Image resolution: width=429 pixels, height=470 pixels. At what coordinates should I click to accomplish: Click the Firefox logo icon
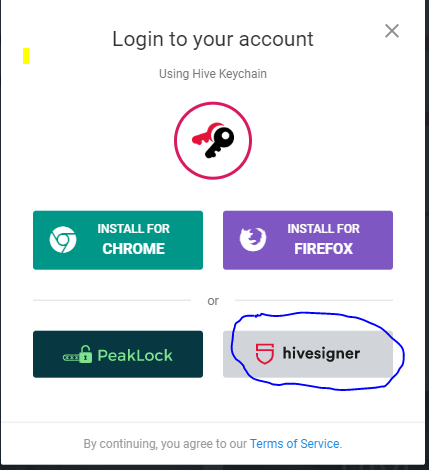point(253,240)
